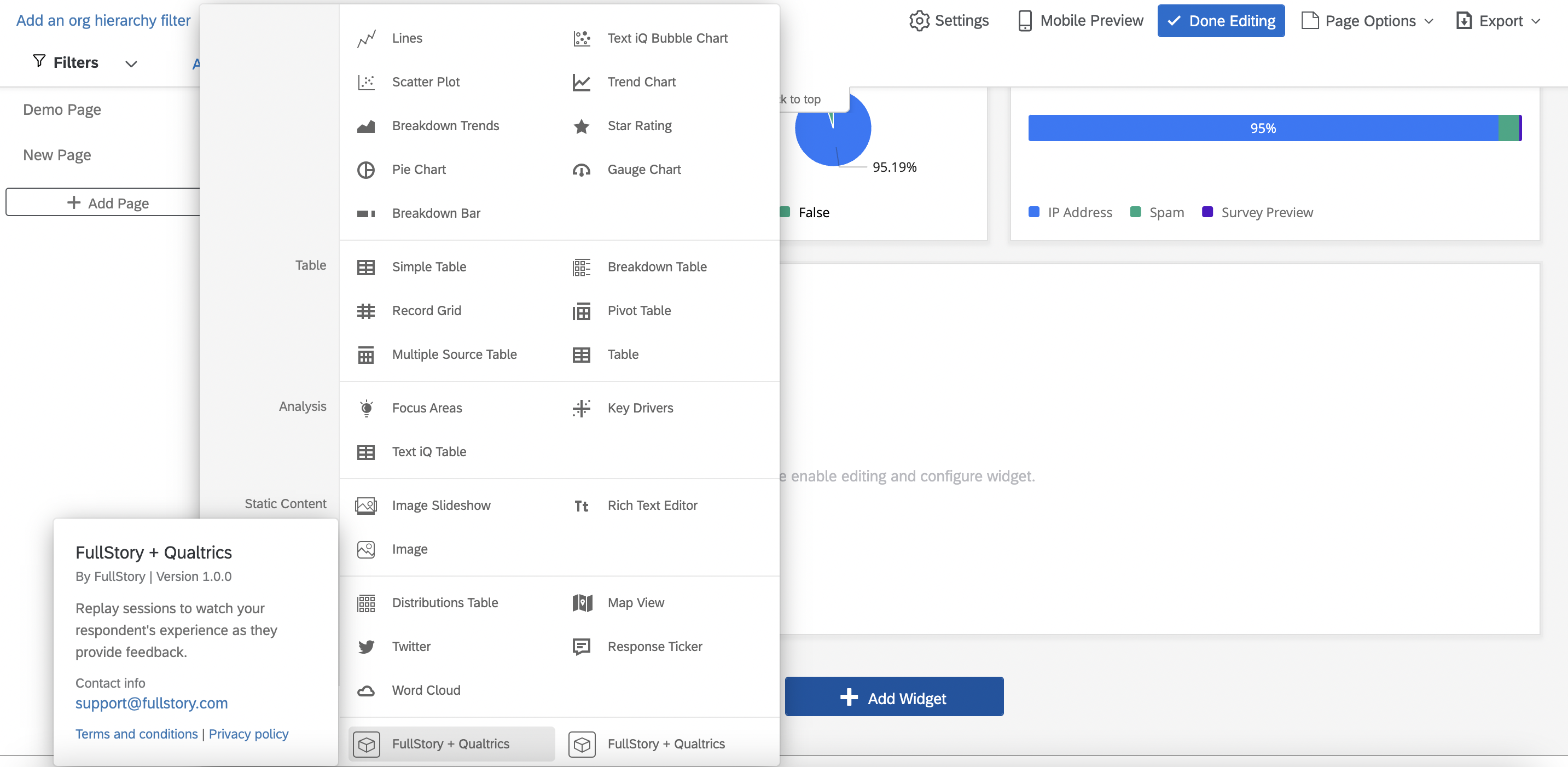The height and width of the screenshot is (767, 1568).
Task: Click the Done Editing button
Action: (x=1221, y=20)
